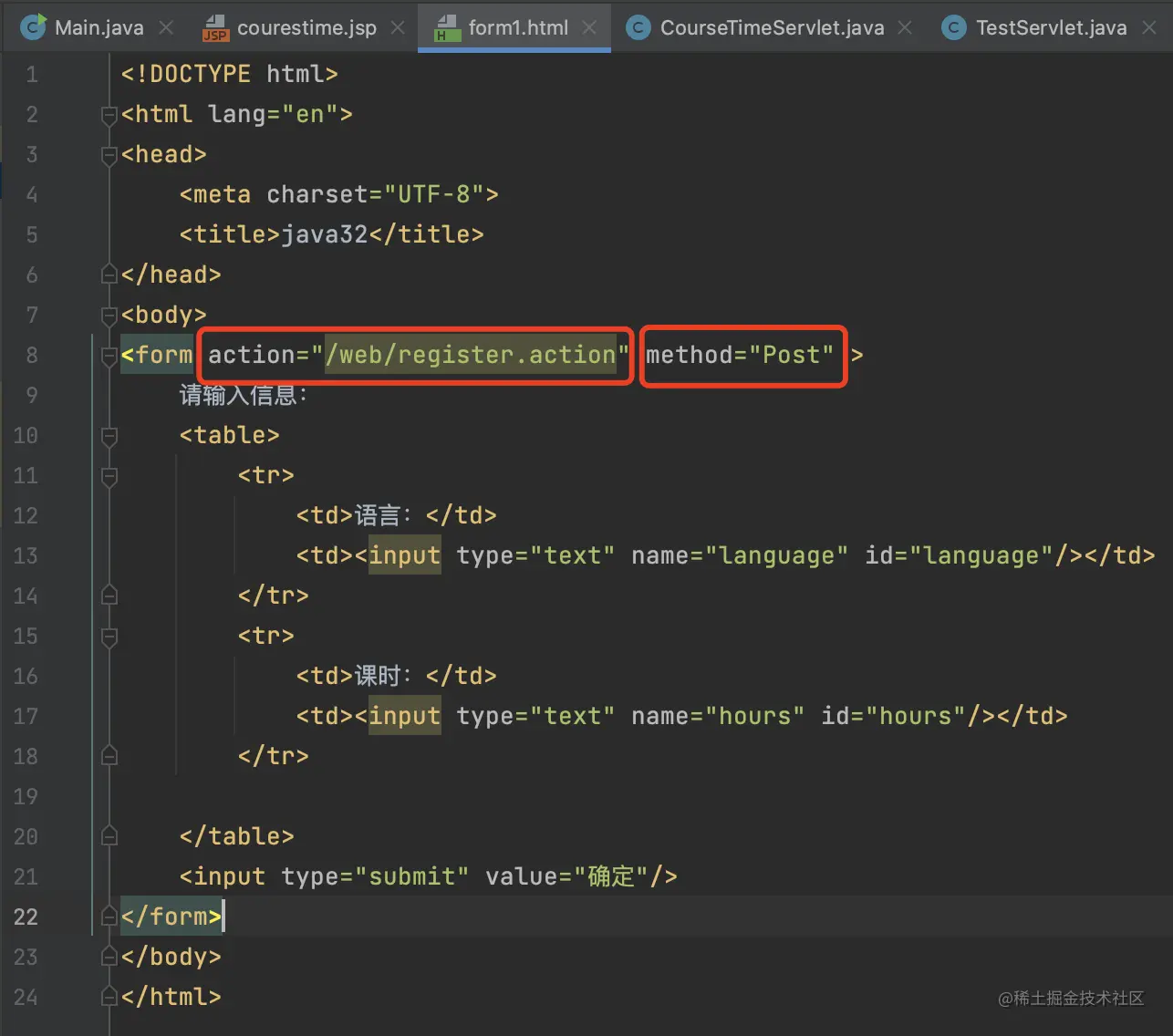Image resolution: width=1173 pixels, height=1036 pixels.
Task: Close the courestime.jsp tab
Action: click(x=398, y=27)
